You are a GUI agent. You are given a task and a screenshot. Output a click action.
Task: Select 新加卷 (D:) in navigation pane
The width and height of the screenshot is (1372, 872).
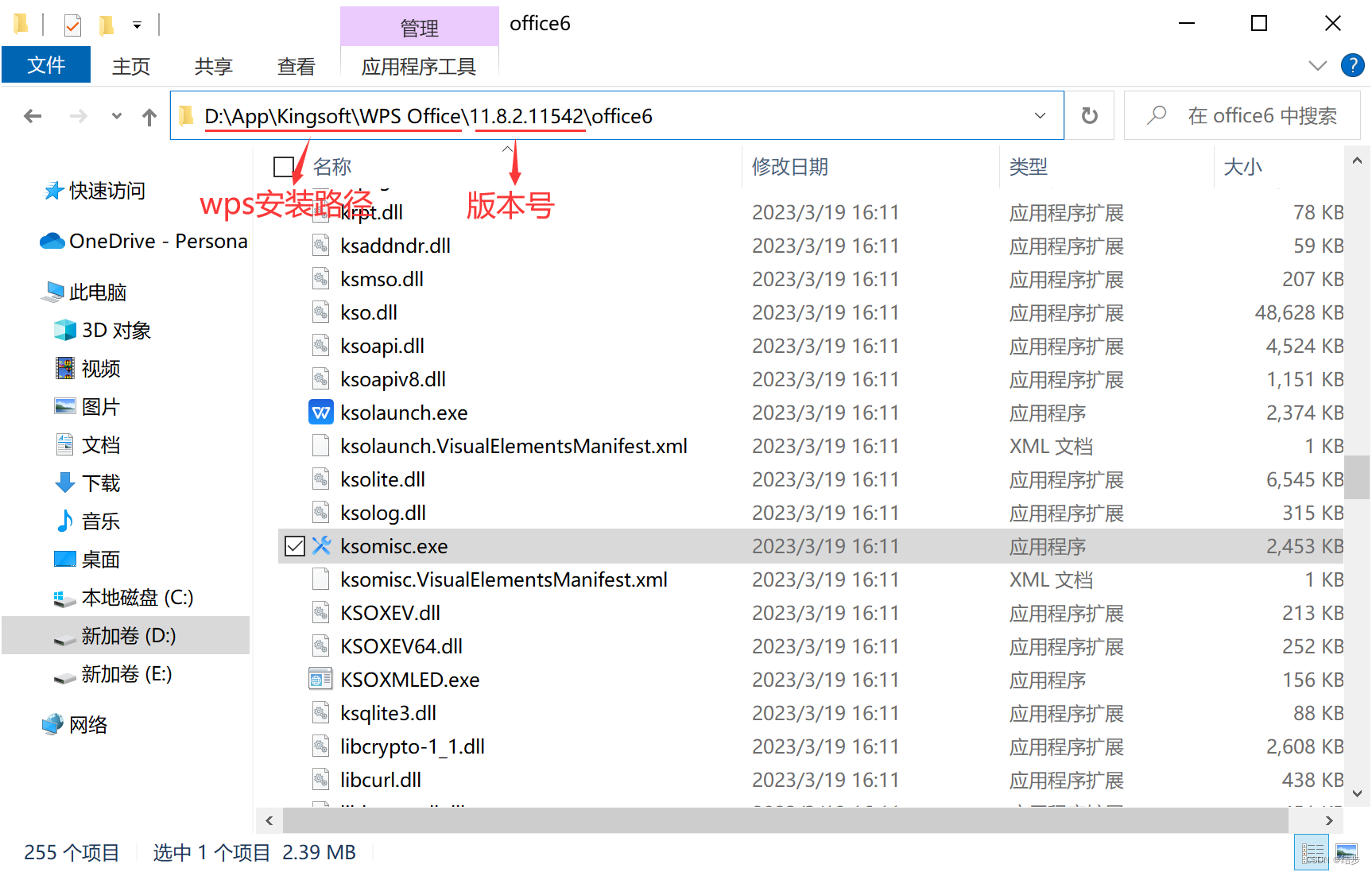click(126, 635)
